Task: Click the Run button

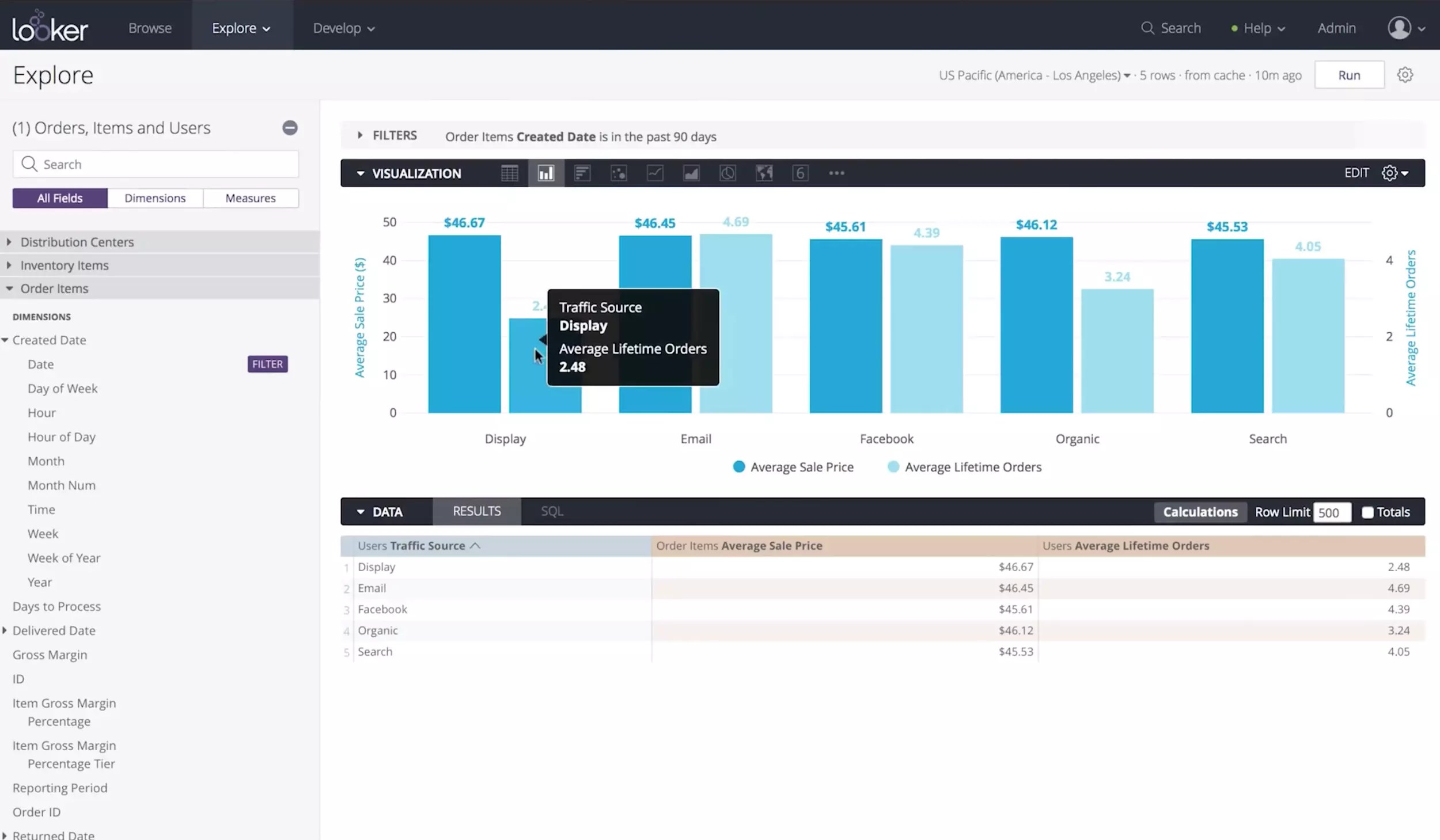Action: (1349, 74)
